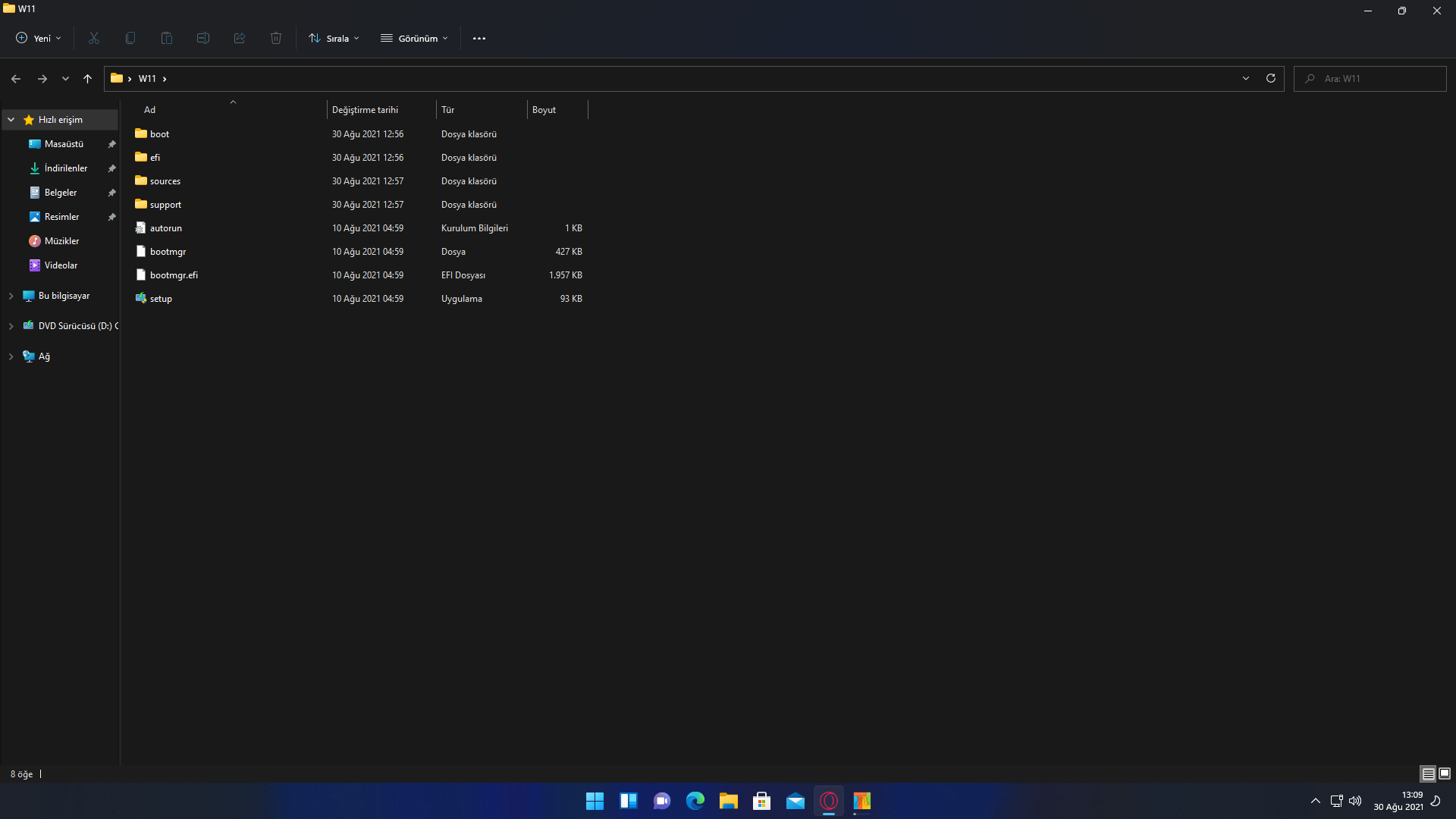Open the Yeni new item menu
This screenshot has width=1456, height=819.
(39, 38)
